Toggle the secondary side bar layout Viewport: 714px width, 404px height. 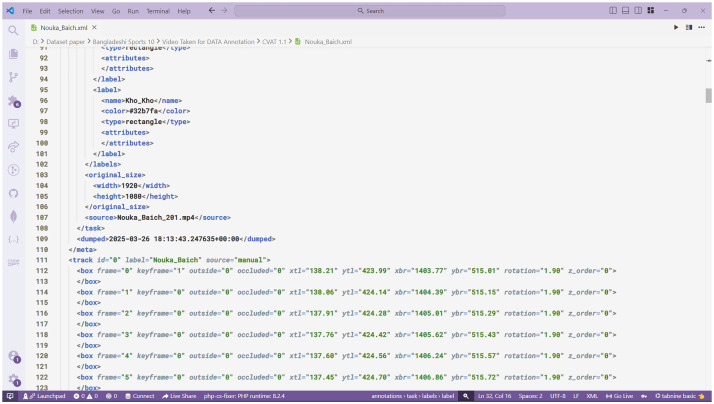(638, 10)
